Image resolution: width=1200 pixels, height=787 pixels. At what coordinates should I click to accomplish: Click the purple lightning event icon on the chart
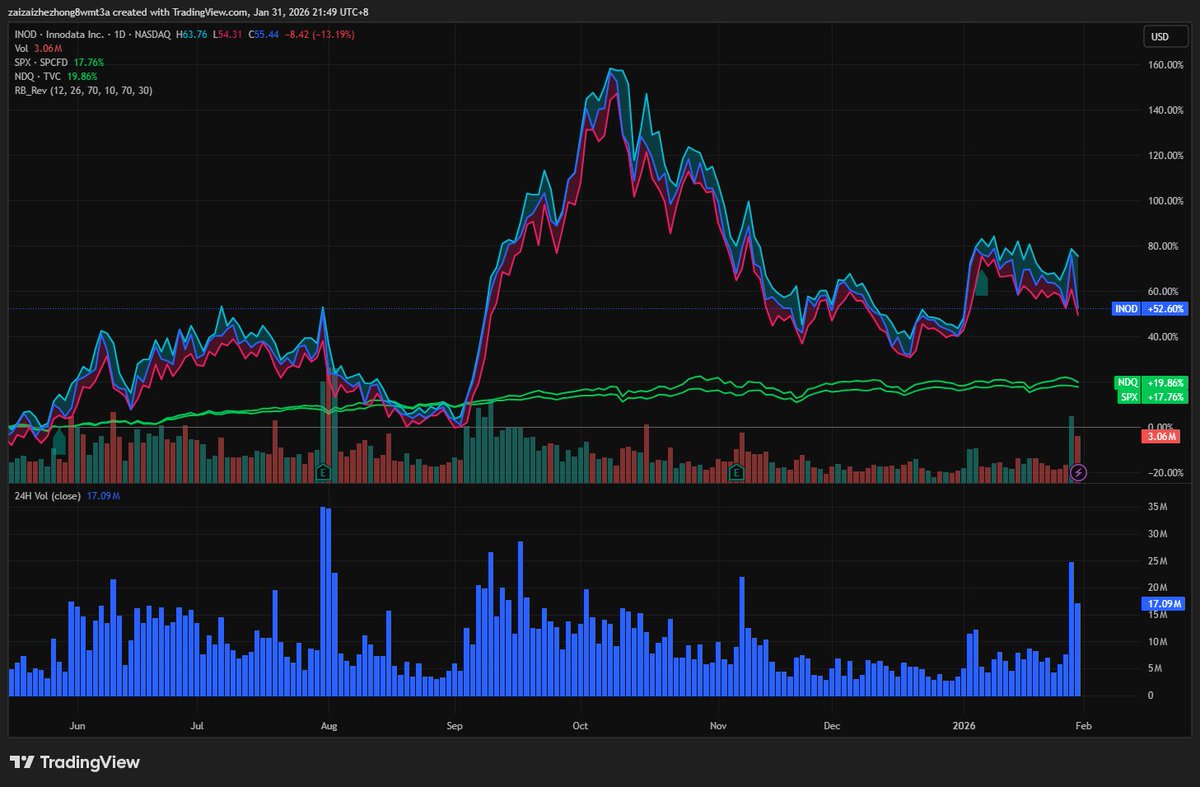[x=1077, y=472]
